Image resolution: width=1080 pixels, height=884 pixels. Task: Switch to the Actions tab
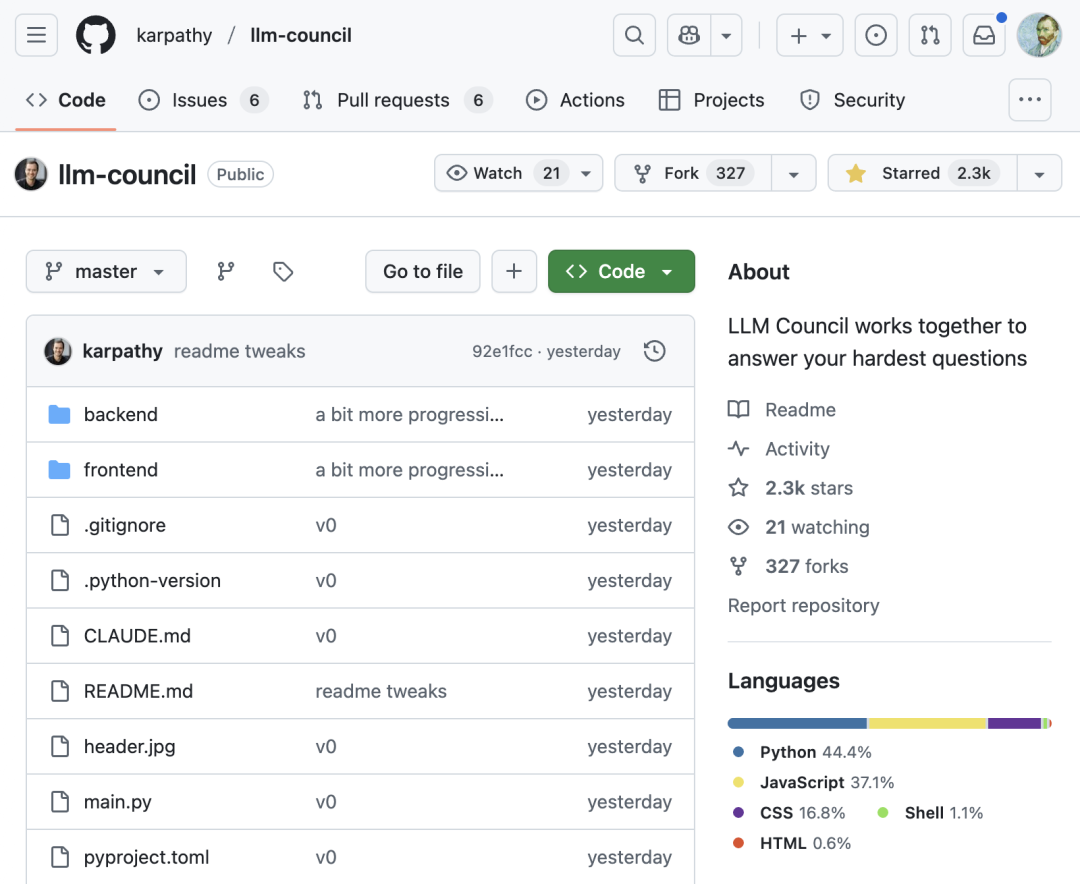pos(575,101)
